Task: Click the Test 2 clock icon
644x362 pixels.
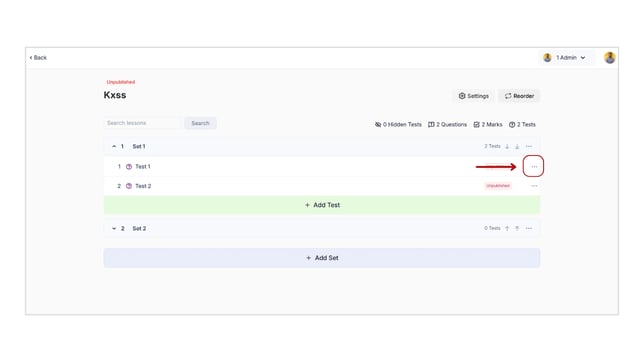Action: pos(129,186)
